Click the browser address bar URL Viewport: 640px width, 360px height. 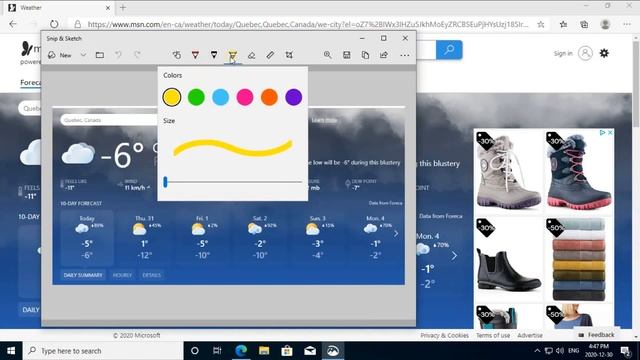pyautogui.click(x=308, y=24)
